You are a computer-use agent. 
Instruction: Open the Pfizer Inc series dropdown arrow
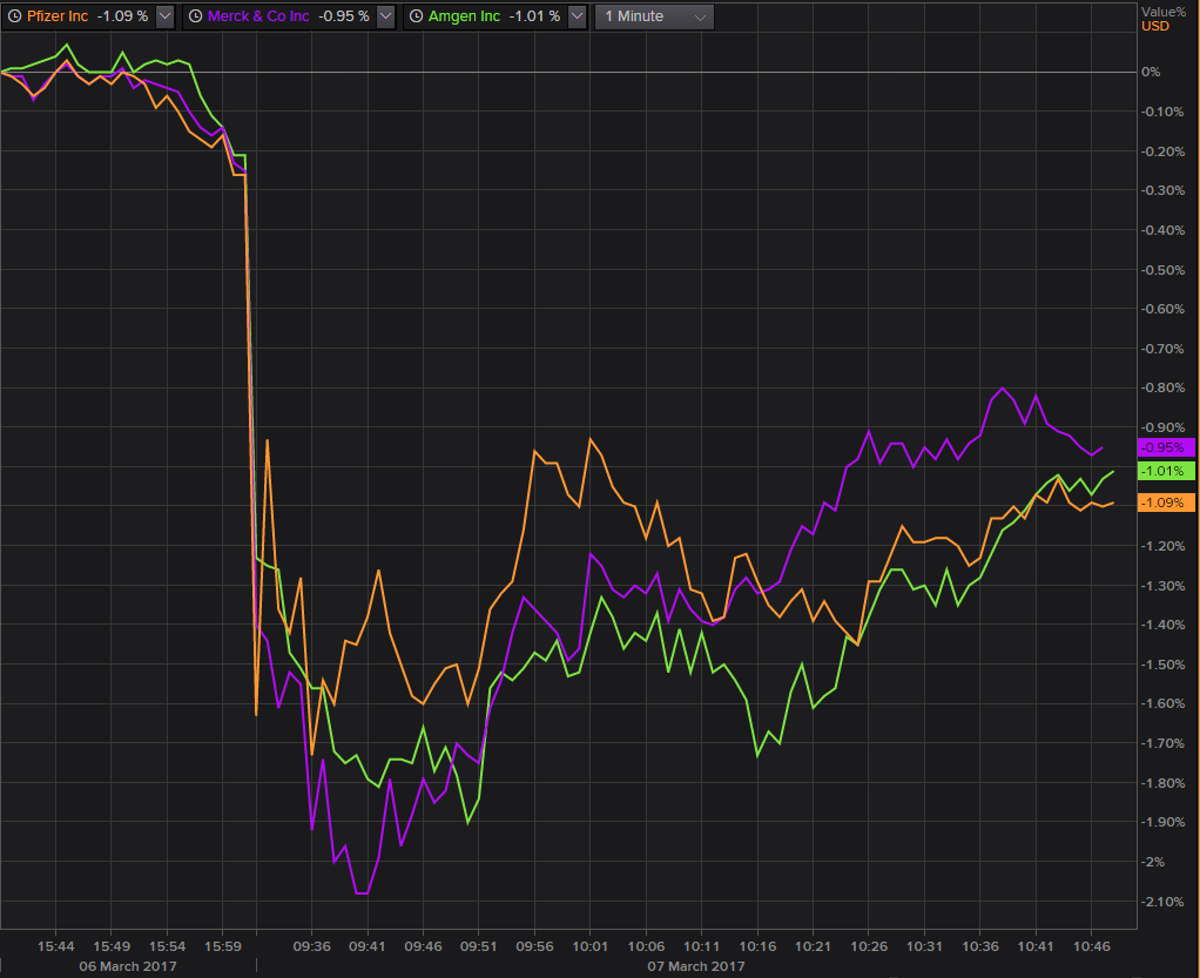pyautogui.click(x=165, y=17)
